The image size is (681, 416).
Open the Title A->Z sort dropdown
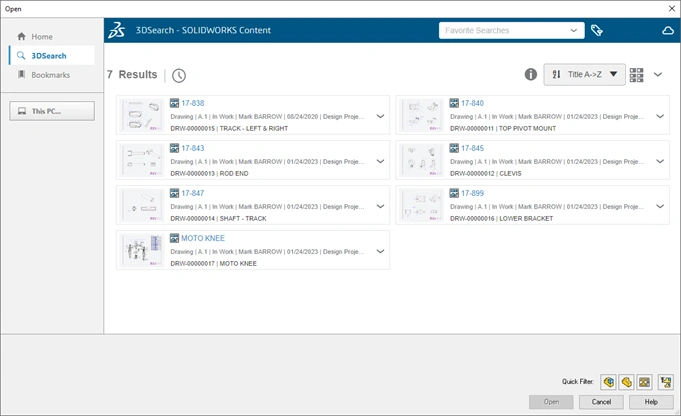(x=584, y=74)
